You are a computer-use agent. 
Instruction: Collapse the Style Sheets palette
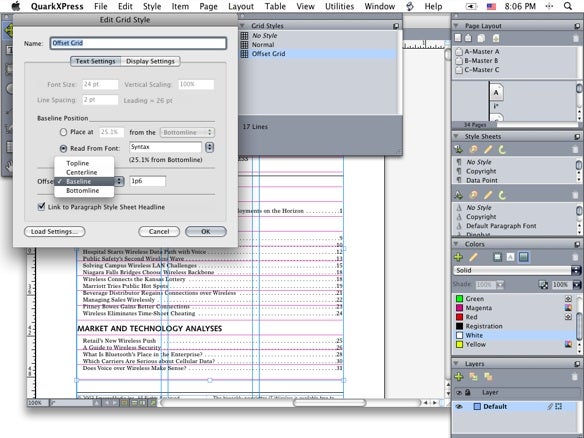coord(456,136)
